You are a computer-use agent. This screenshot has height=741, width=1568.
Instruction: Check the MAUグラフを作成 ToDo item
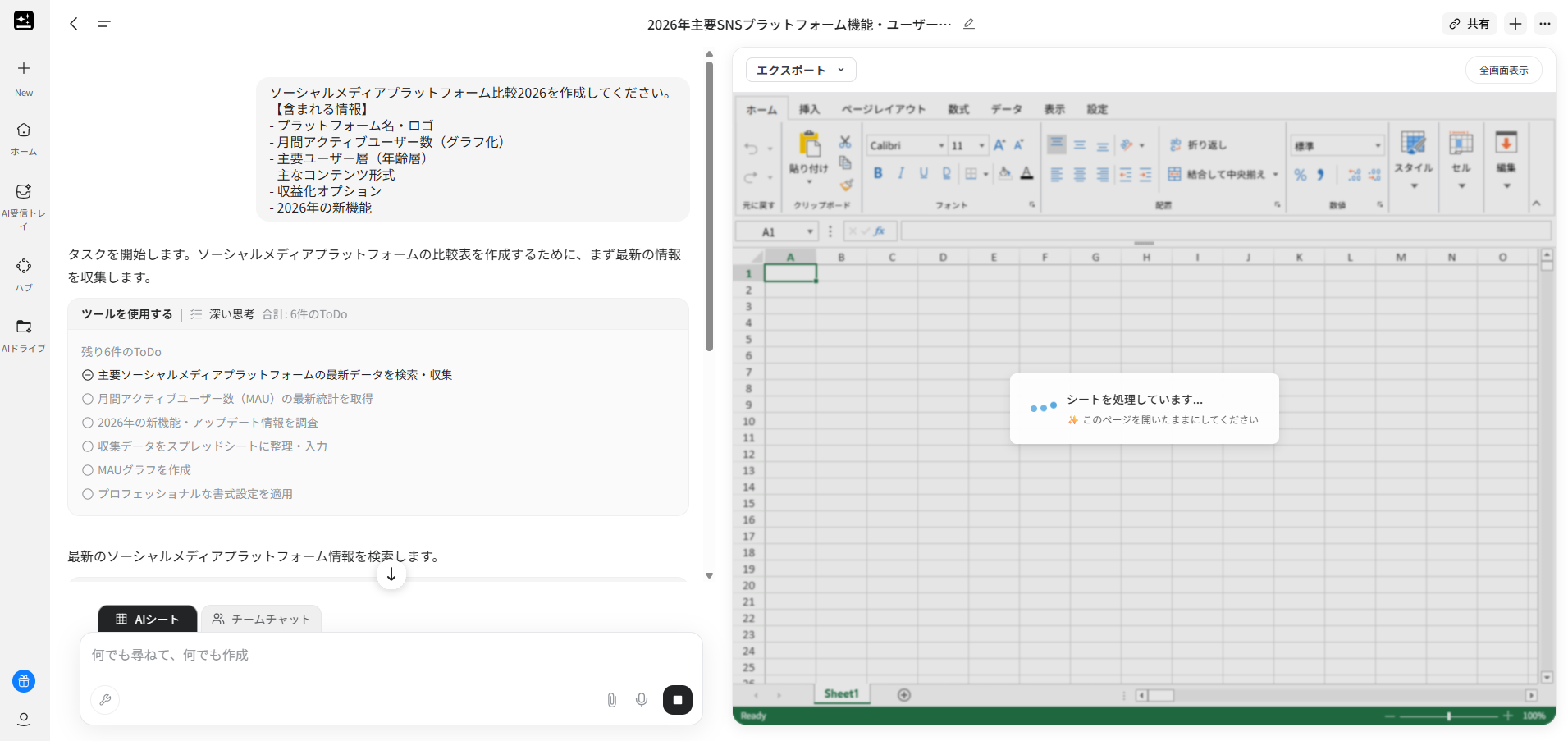88,470
